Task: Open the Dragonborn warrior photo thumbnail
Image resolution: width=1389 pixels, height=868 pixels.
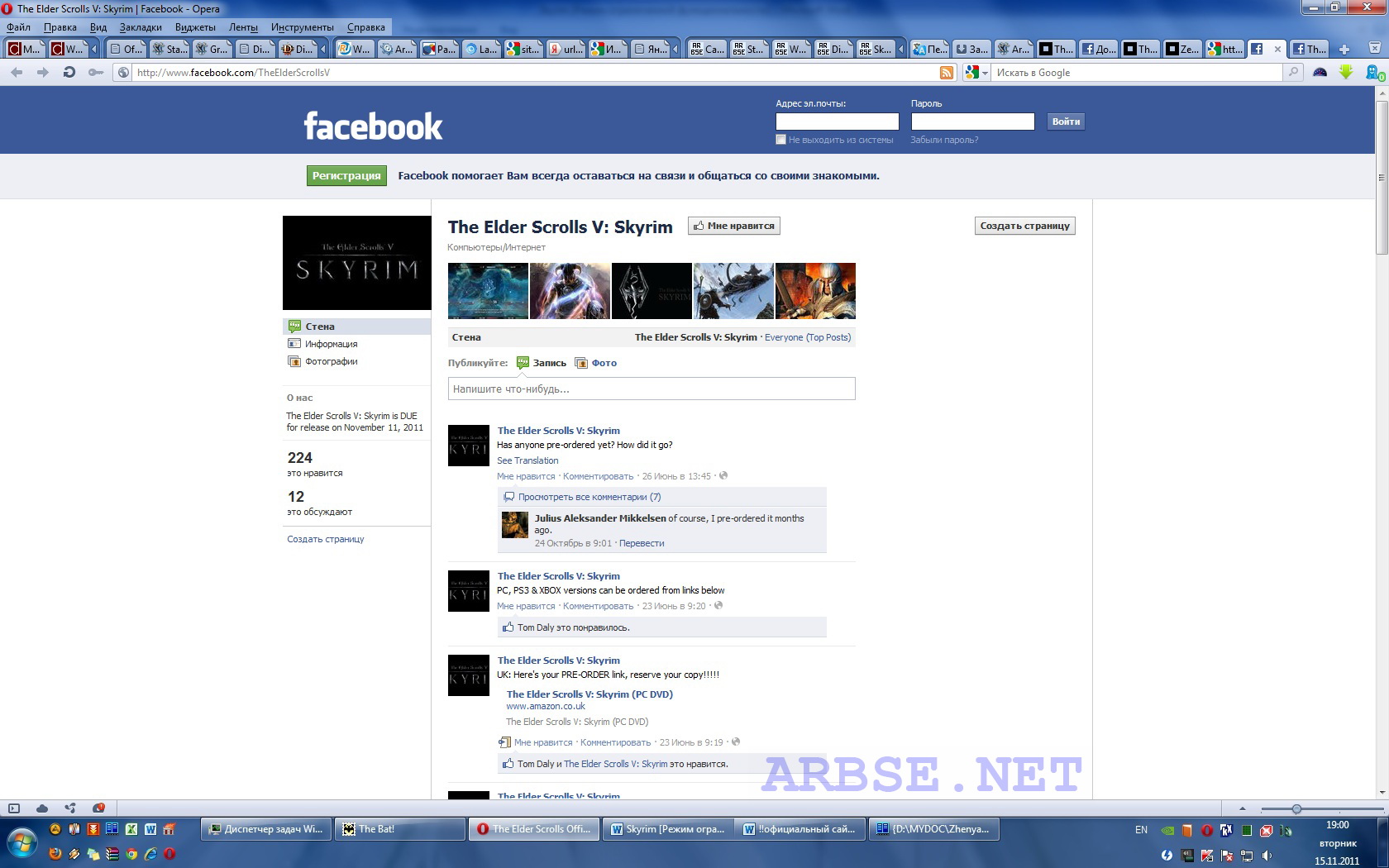Action: point(570,291)
